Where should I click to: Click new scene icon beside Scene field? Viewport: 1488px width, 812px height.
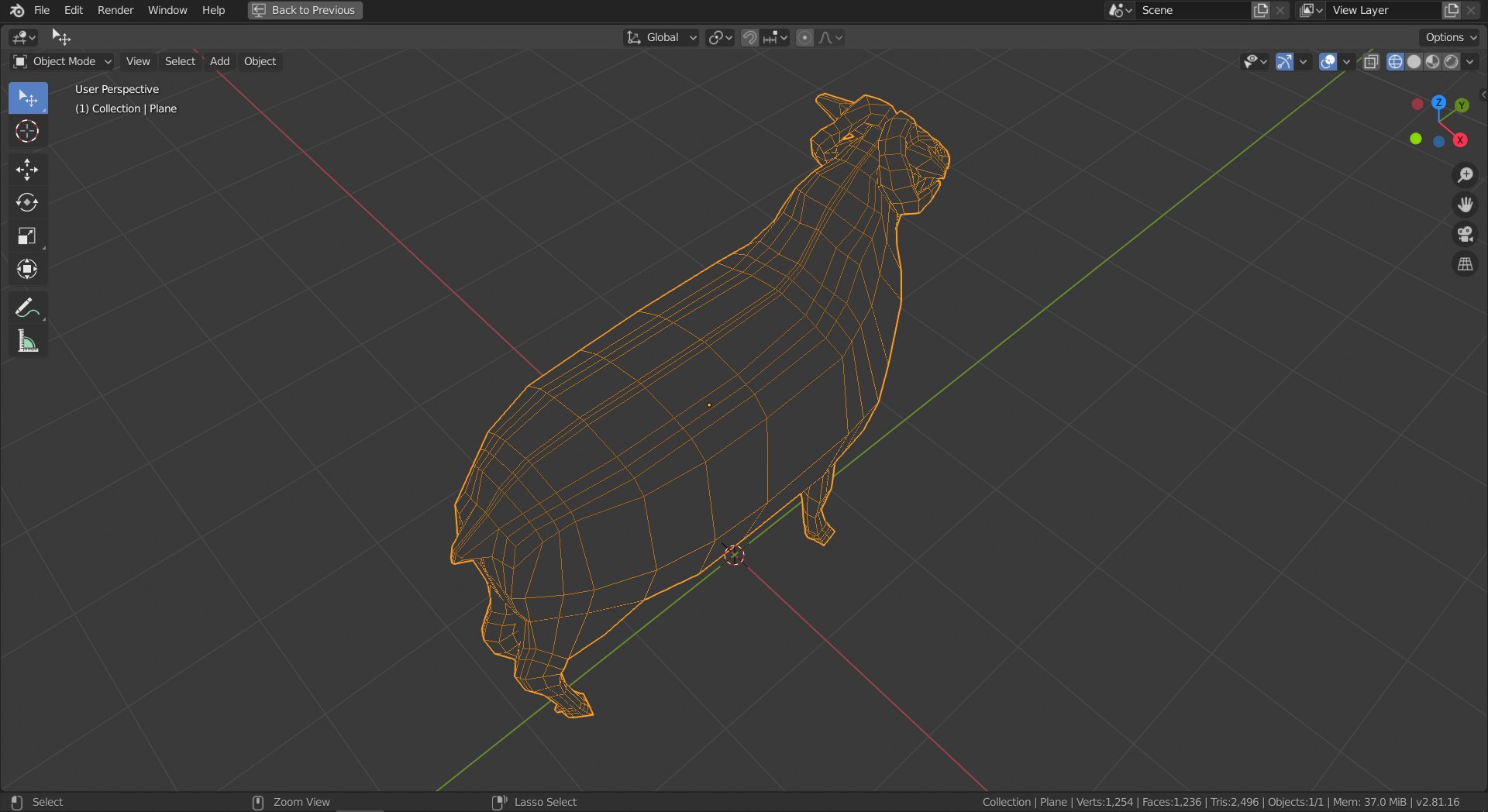[1261, 10]
